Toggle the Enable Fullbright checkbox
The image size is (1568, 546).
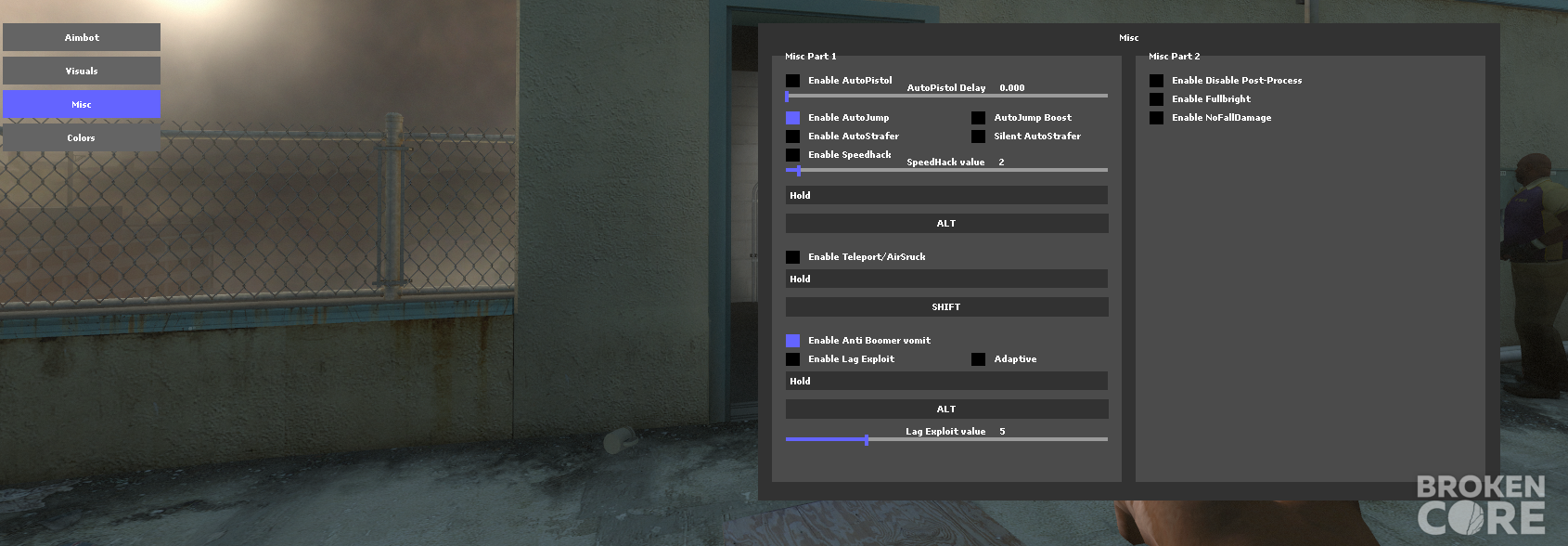click(x=1156, y=99)
